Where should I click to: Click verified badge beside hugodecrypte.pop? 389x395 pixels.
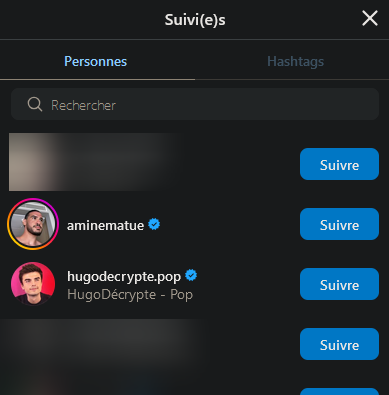[191, 275]
